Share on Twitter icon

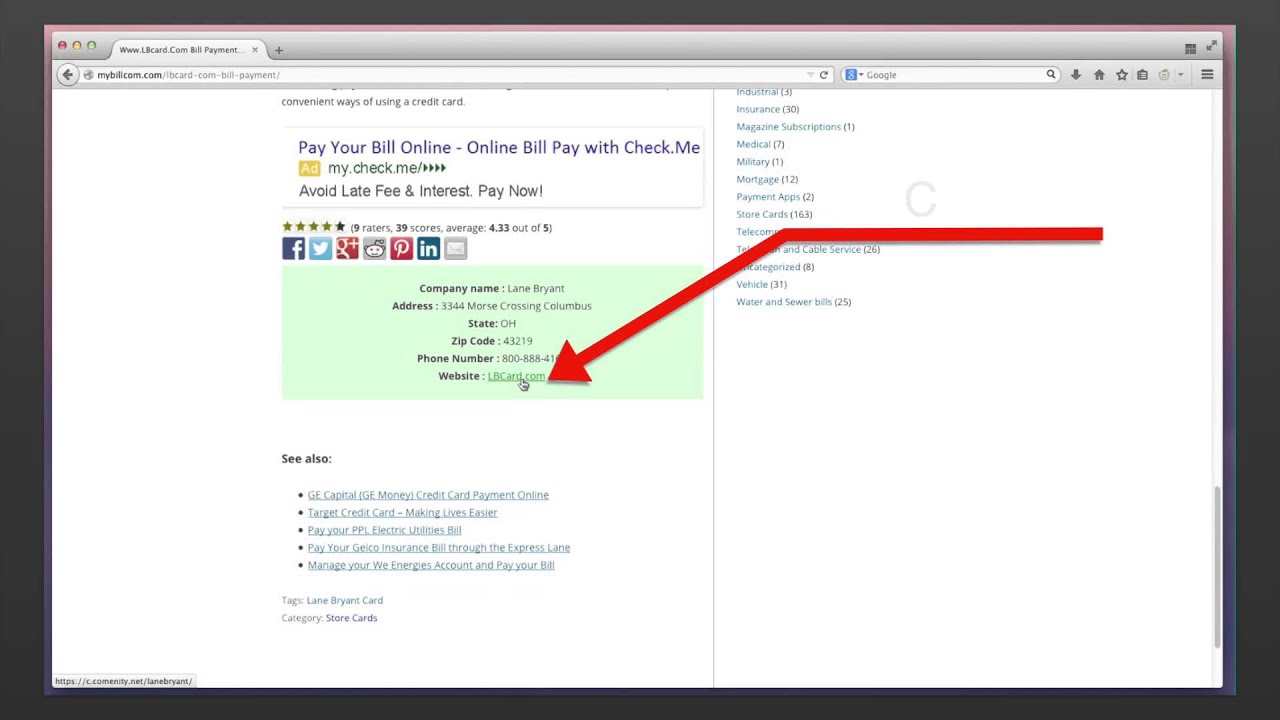pyautogui.click(x=320, y=249)
